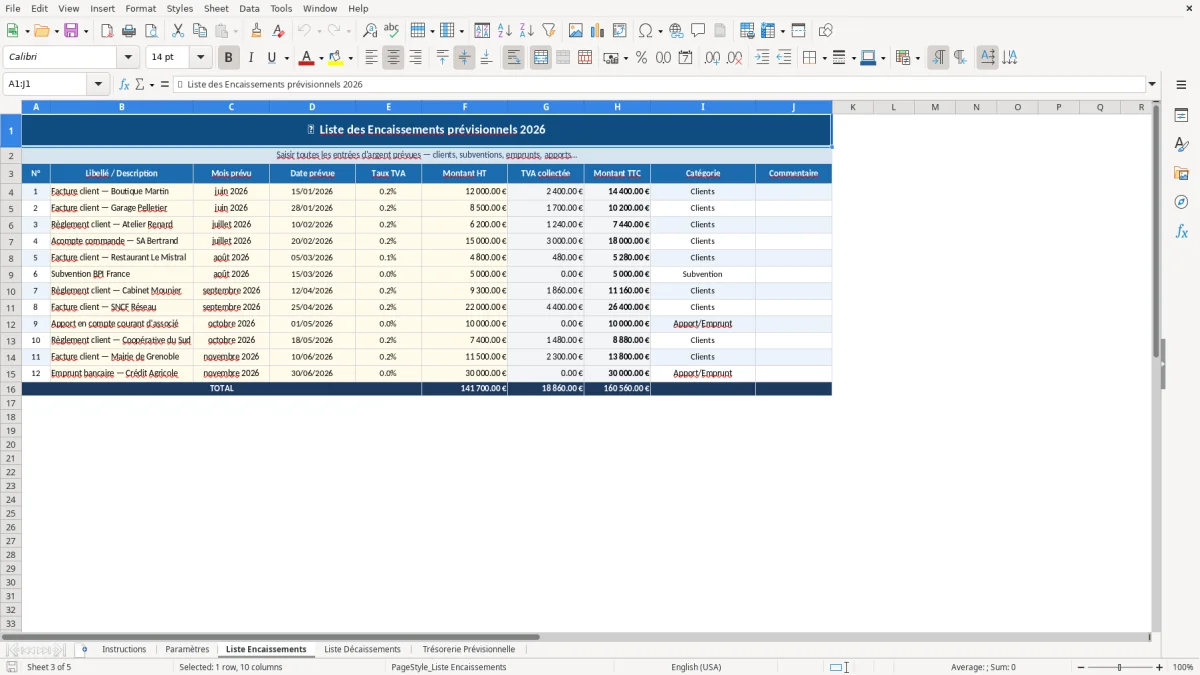Increase the indent
The height and width of the screenshot is (675, 1200).
point(762,58)
